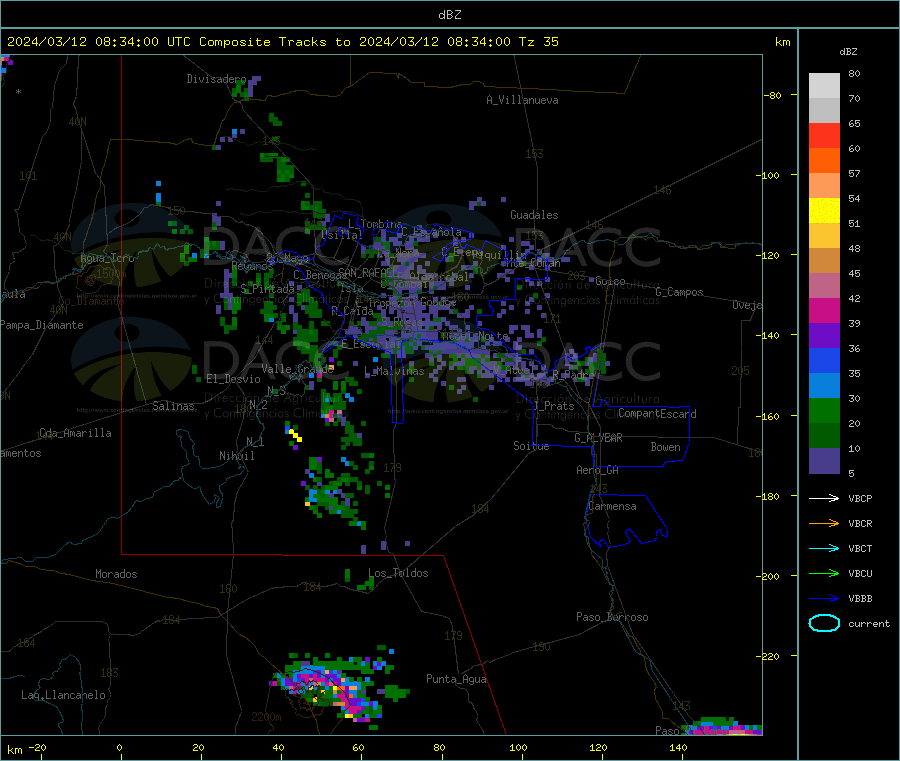Click the 'Bowen' map label
900x761 pixels.
coord(665,447)
